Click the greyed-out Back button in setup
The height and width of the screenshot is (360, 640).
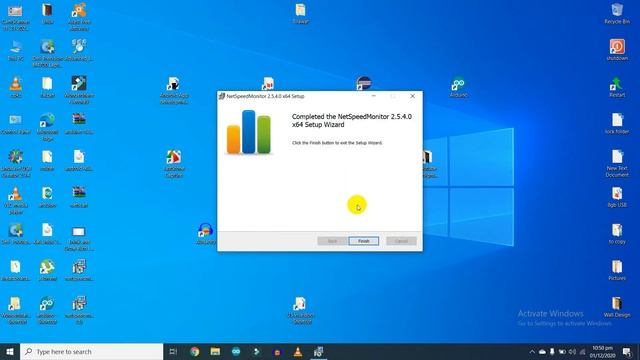coord(332,241)
